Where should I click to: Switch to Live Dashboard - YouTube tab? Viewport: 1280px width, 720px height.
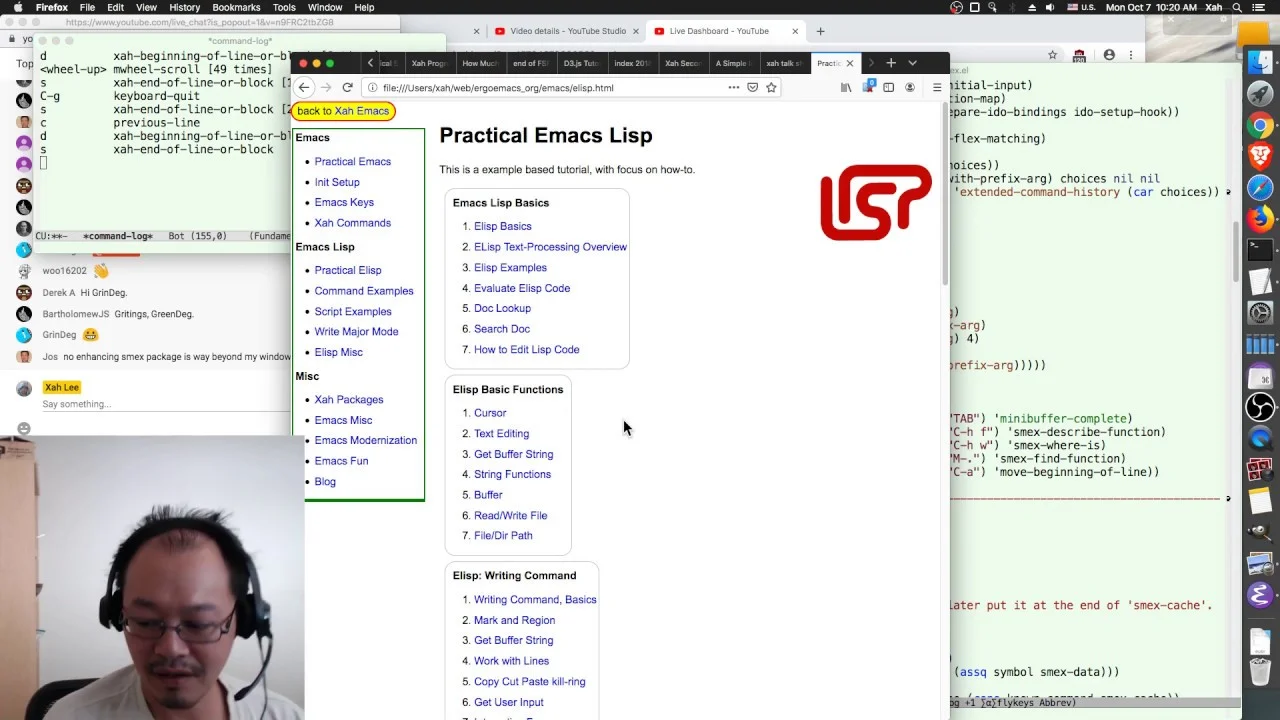[724, 31]
